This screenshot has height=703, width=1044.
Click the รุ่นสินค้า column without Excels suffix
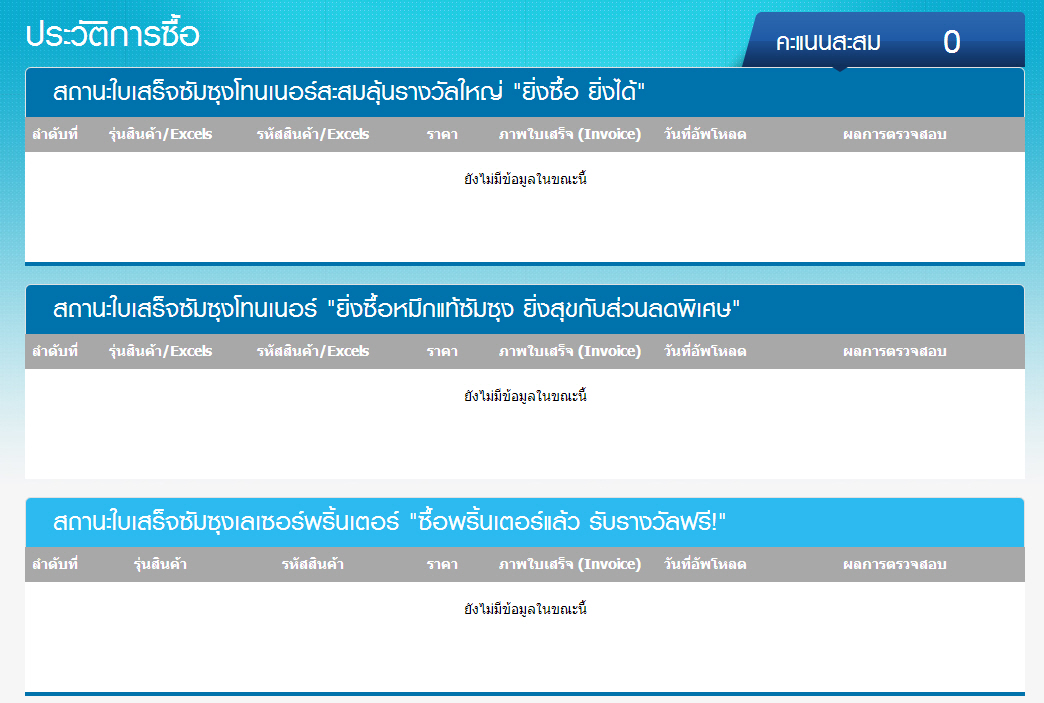(160, 564)
